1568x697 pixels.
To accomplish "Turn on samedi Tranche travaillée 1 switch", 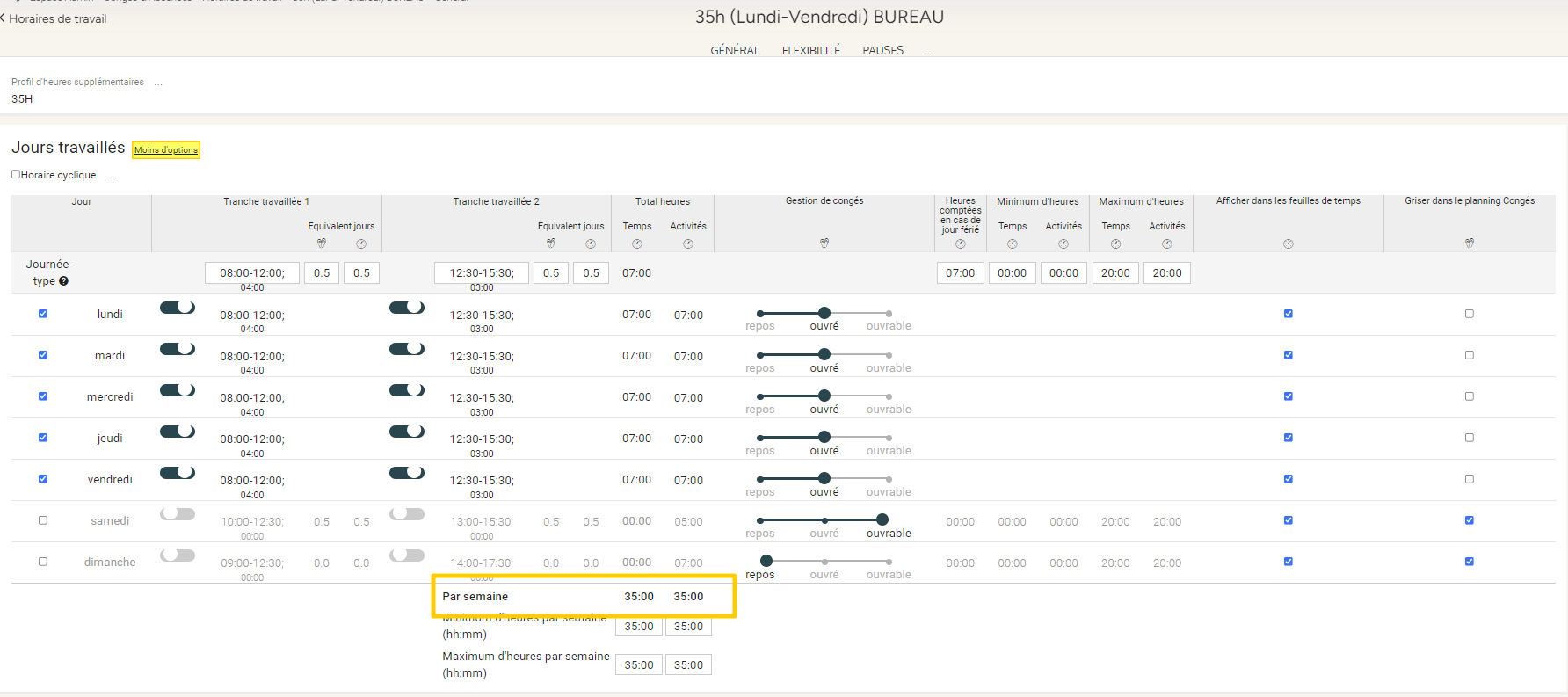I will tap(178, 514).
